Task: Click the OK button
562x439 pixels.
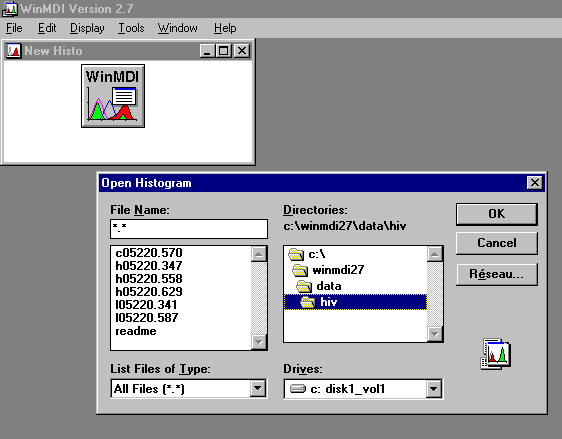Action: [496, 214]
